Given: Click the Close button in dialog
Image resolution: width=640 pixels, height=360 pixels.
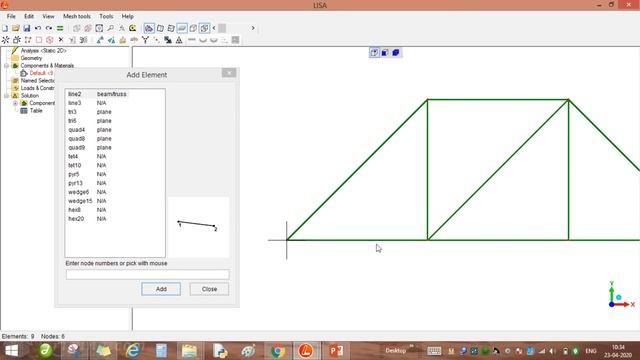Looking at the screenshot, I should tap(209, 289).
